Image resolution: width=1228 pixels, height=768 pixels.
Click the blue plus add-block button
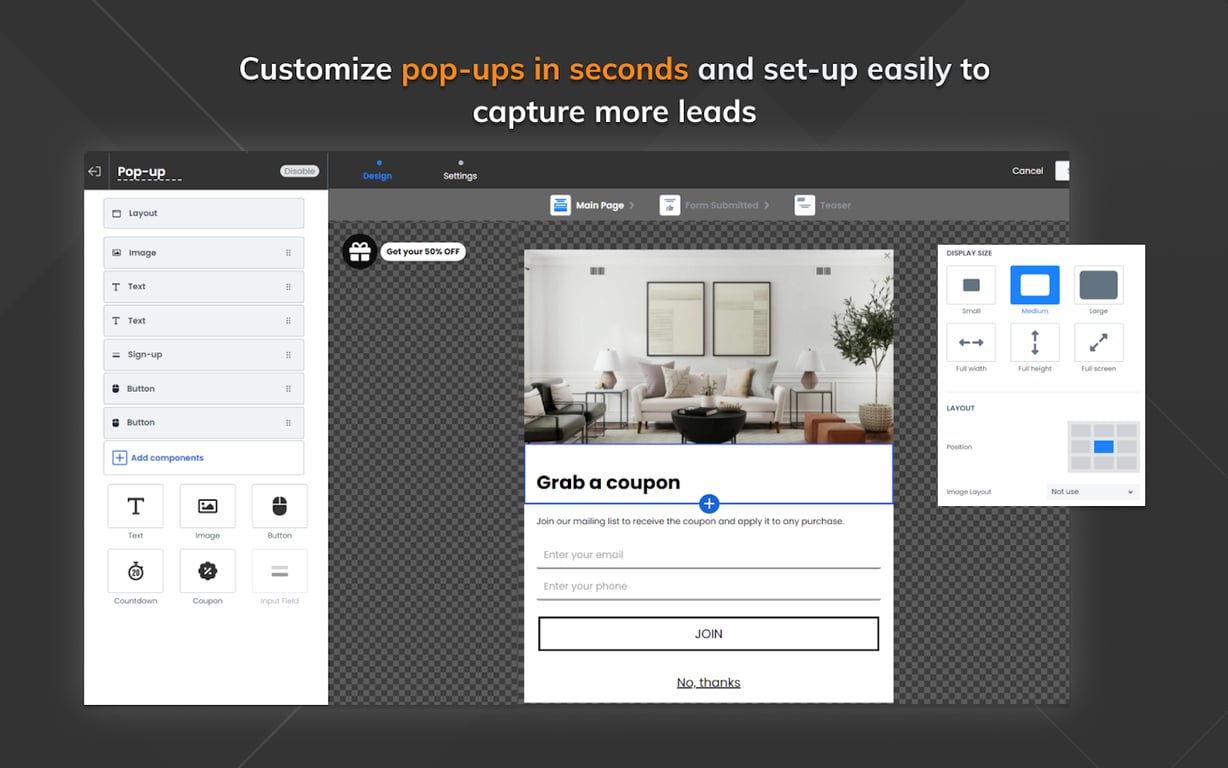[709, 503]
